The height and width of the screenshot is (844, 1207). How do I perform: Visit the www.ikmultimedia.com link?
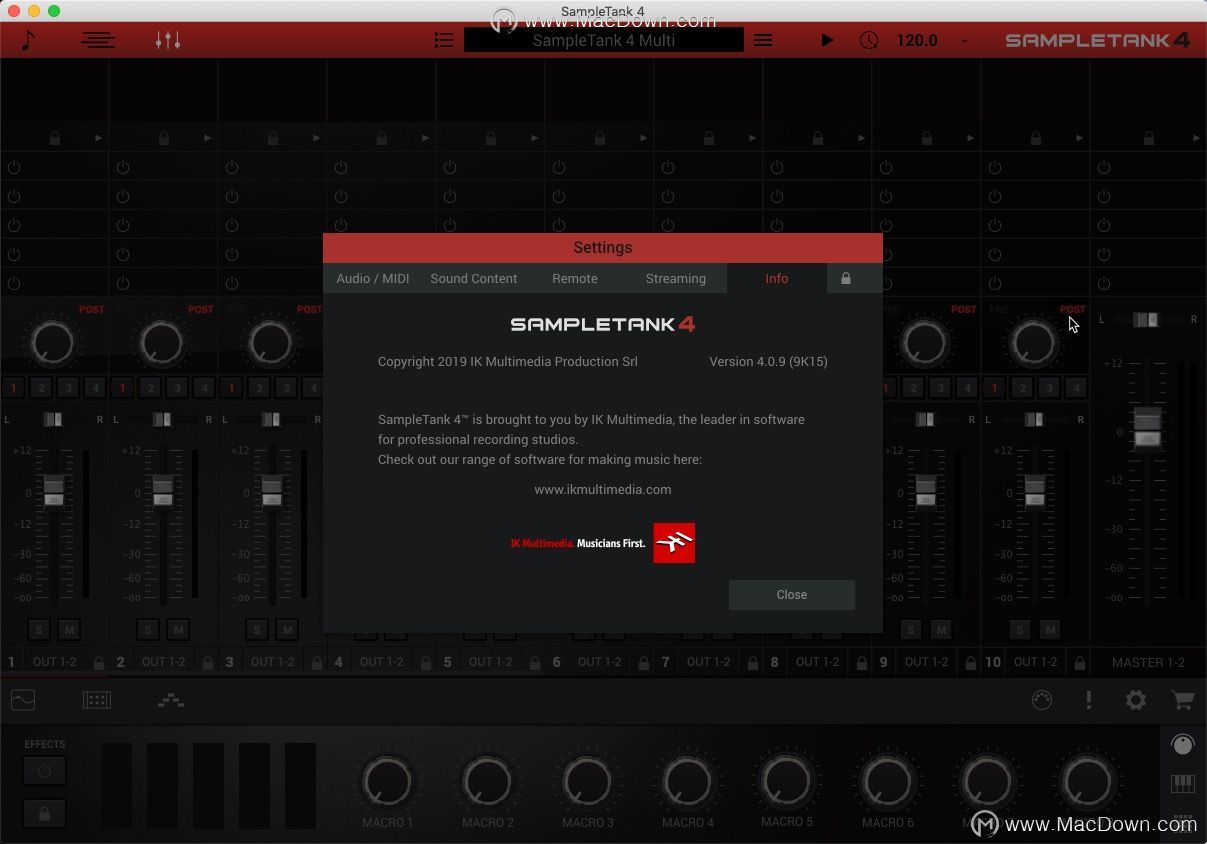[603, 489]
